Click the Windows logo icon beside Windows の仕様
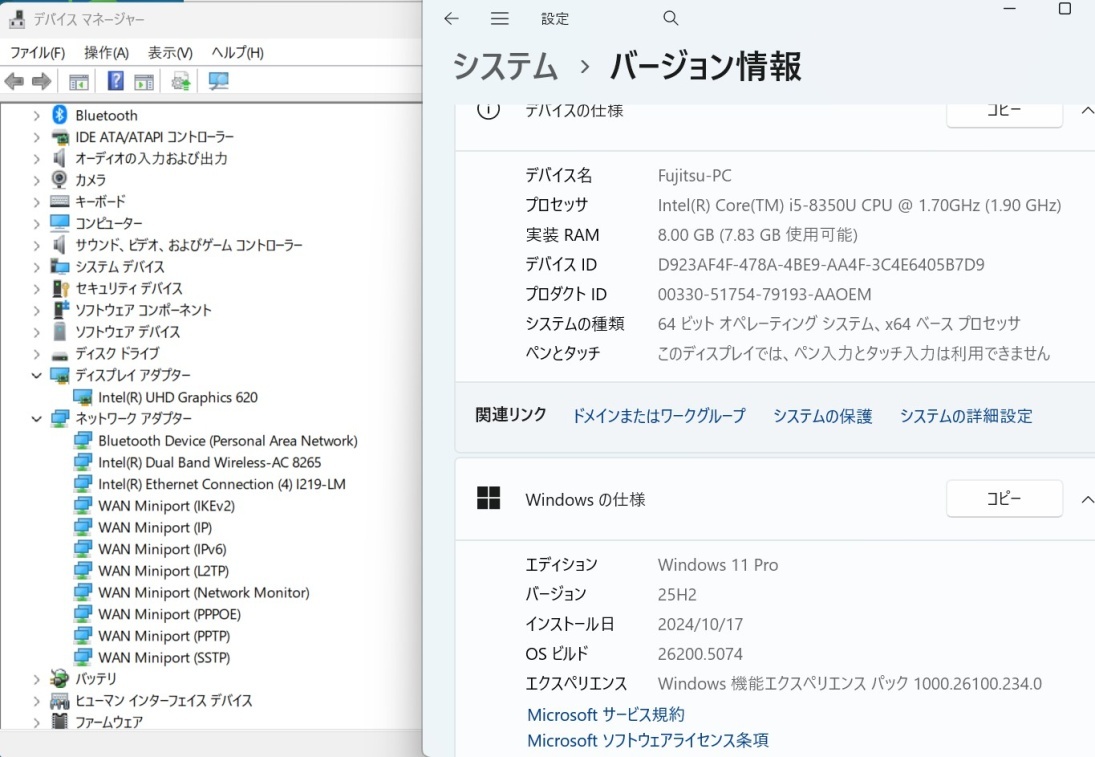This screenshot has height=757, width=1095. [489, 498]
